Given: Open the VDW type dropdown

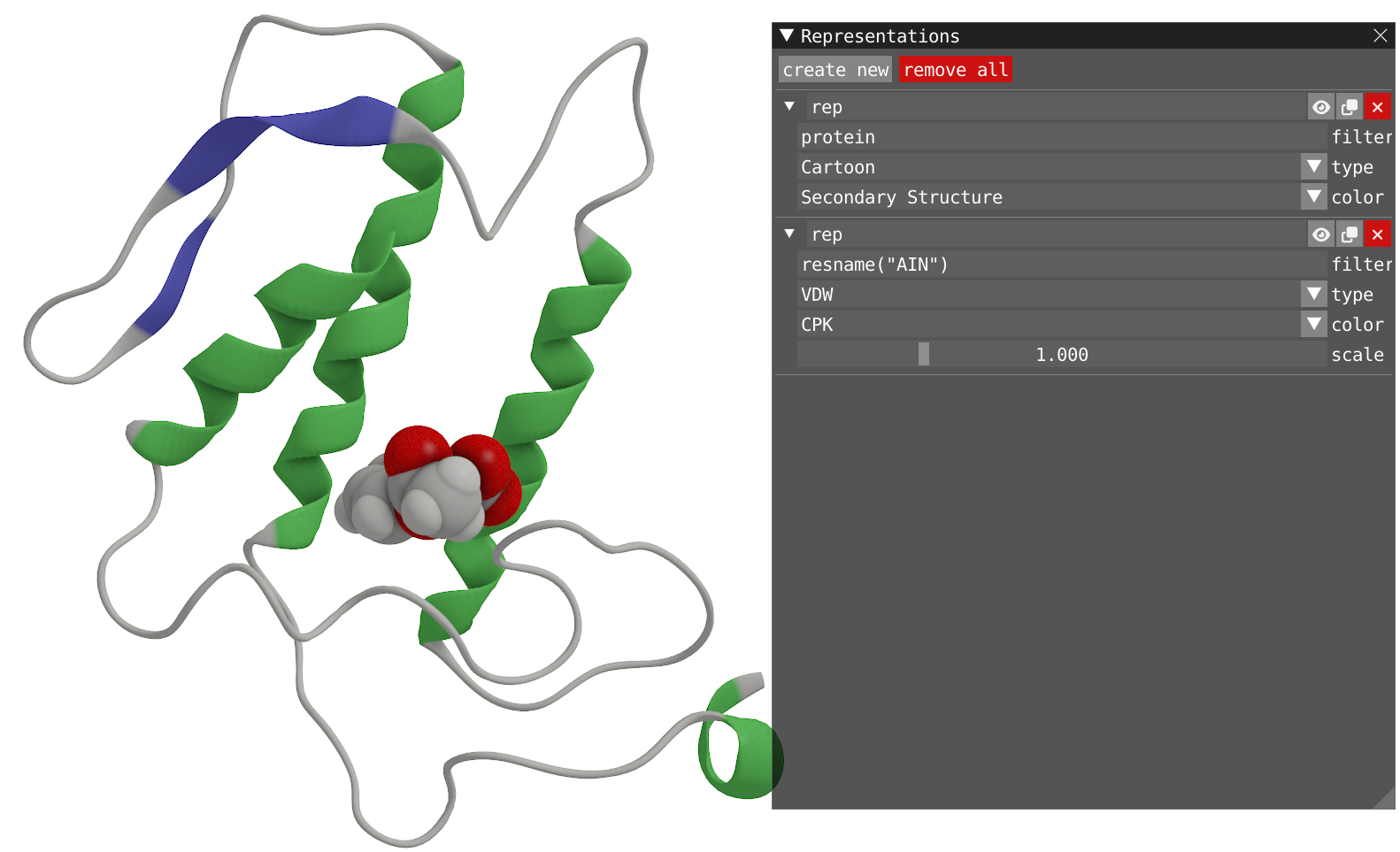Looking at the screenshot, I should tap(1313, 295).
